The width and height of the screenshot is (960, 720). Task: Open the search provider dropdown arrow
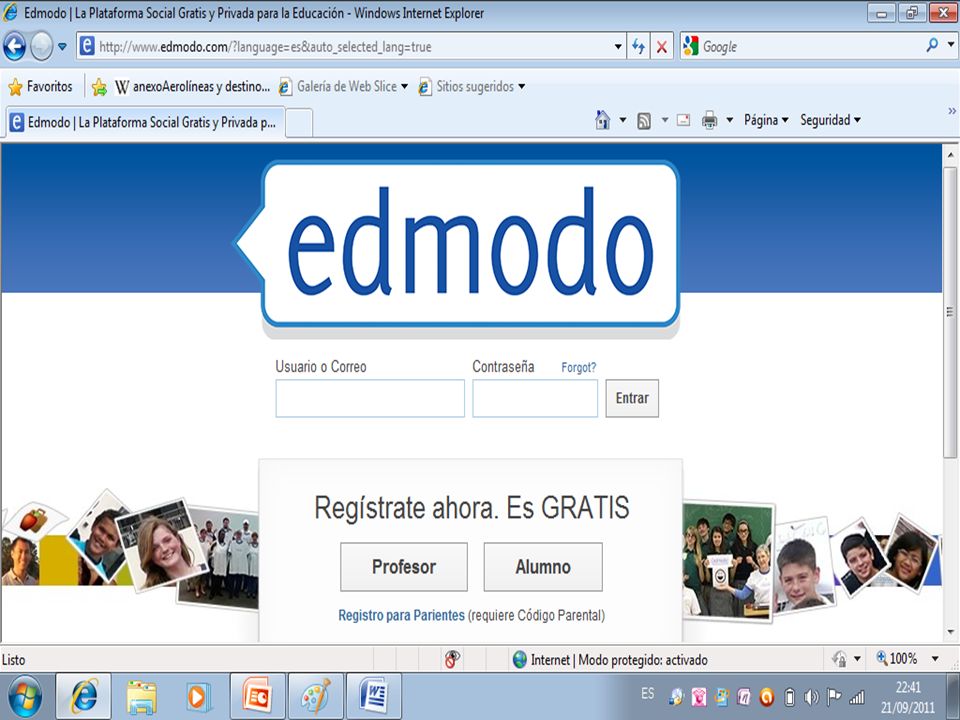(951, 45)
